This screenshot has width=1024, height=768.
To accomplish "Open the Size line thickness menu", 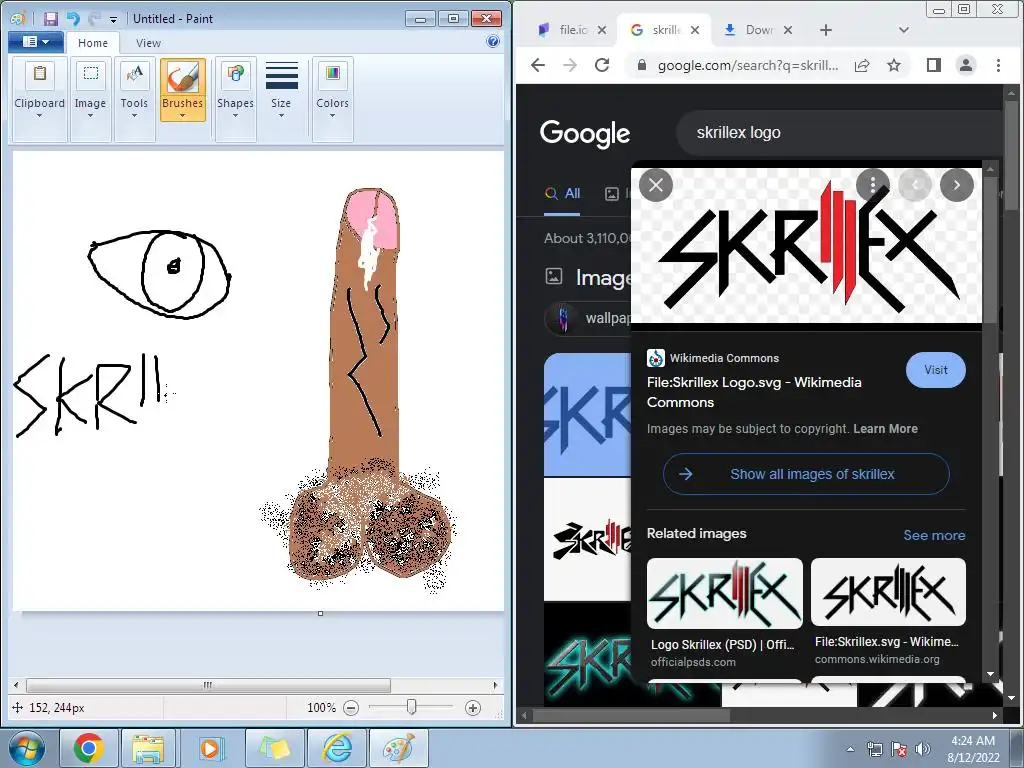I will pyautogui.click(x=281, y=91).
